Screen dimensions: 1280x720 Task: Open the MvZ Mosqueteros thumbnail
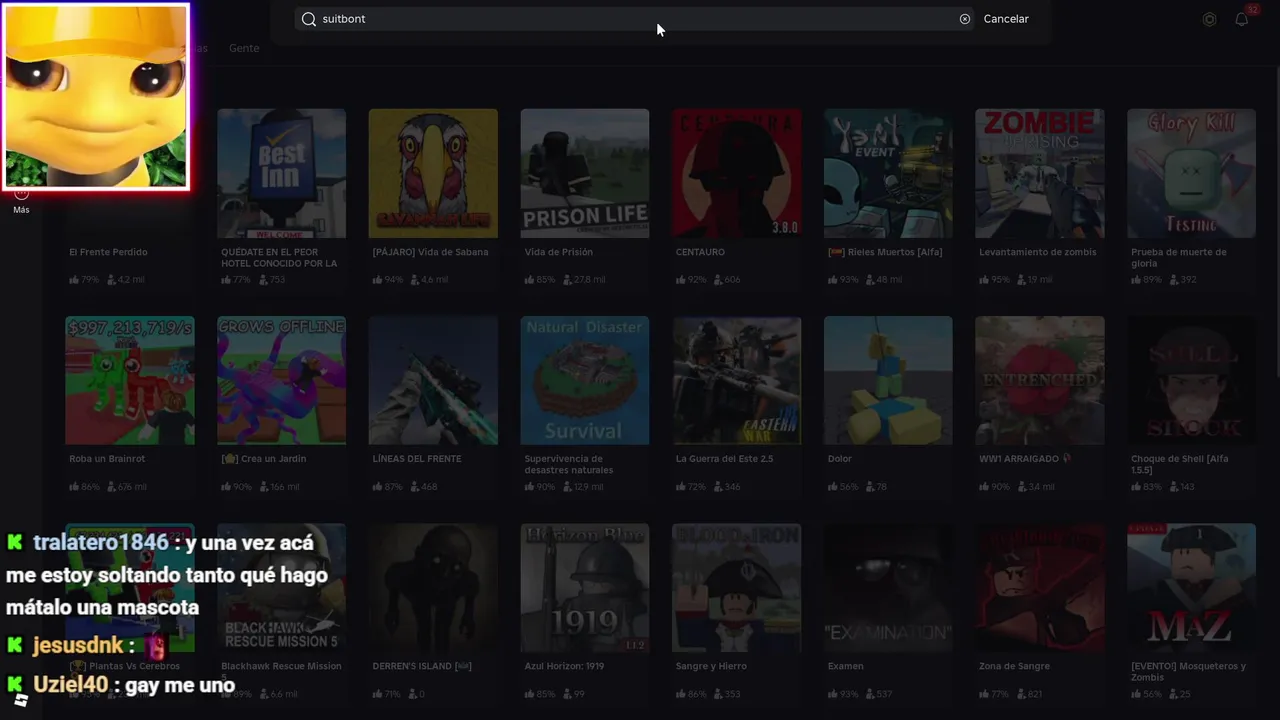point(1191,587)
